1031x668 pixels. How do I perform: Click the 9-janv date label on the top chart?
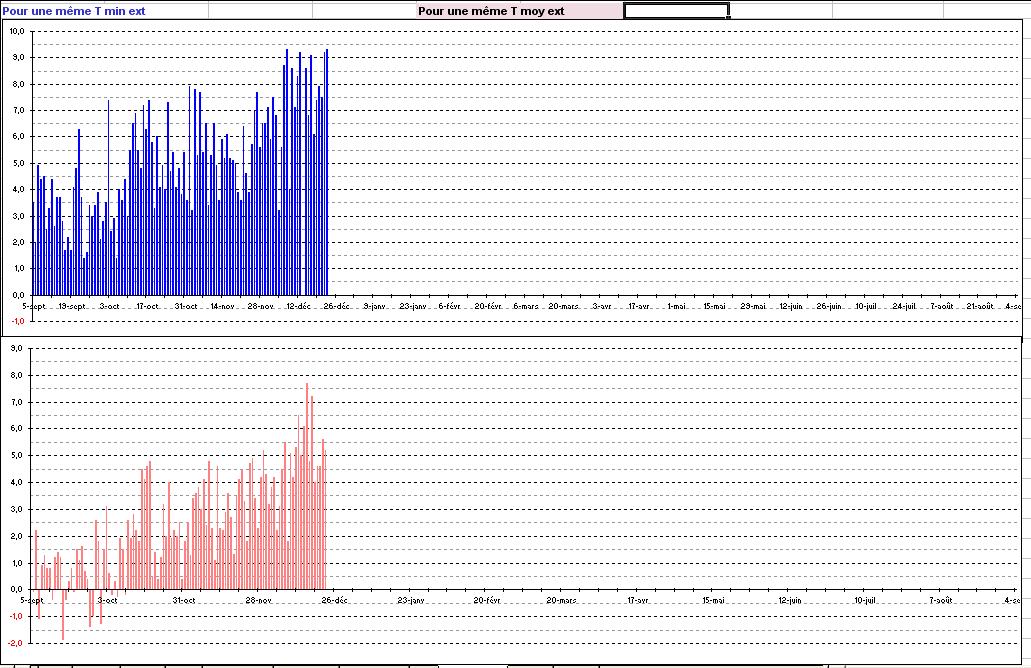(374, 306)
